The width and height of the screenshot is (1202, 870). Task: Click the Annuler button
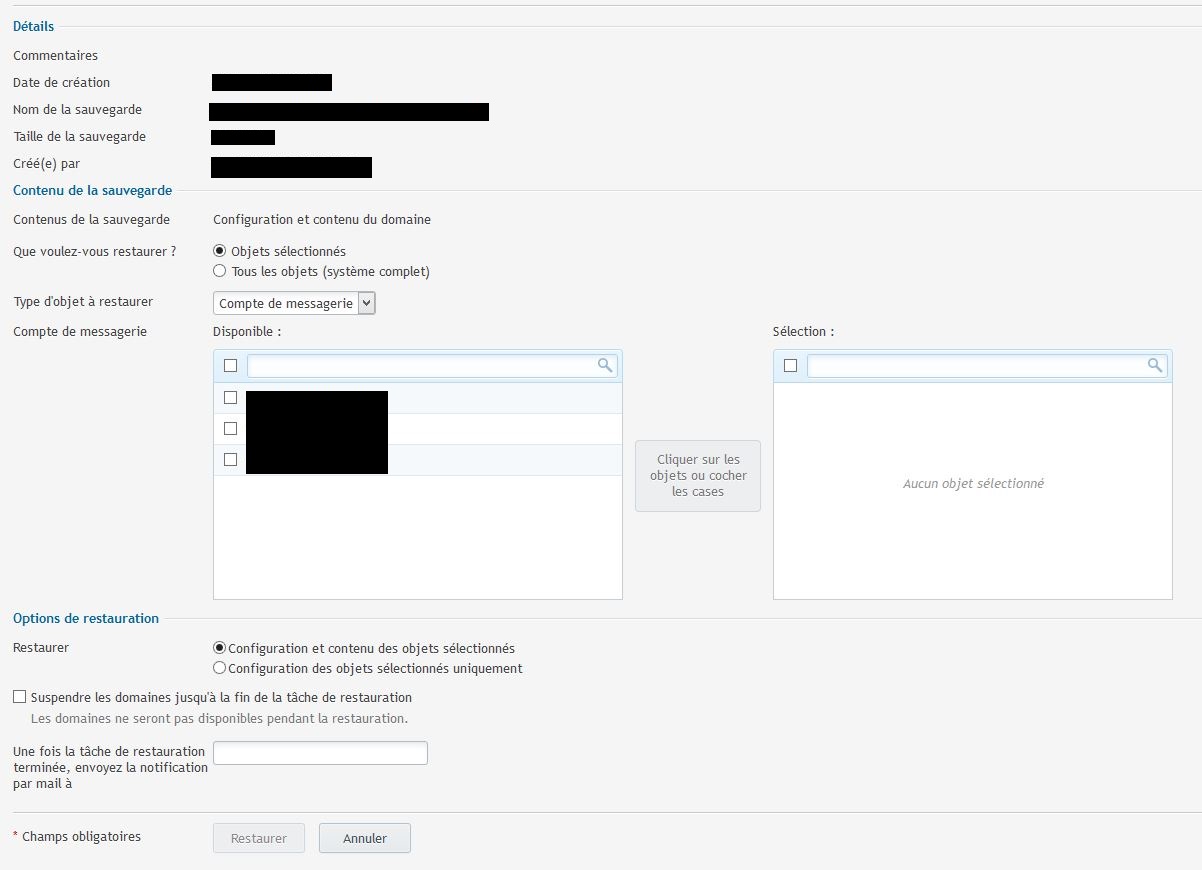click(x=364, y=838)
